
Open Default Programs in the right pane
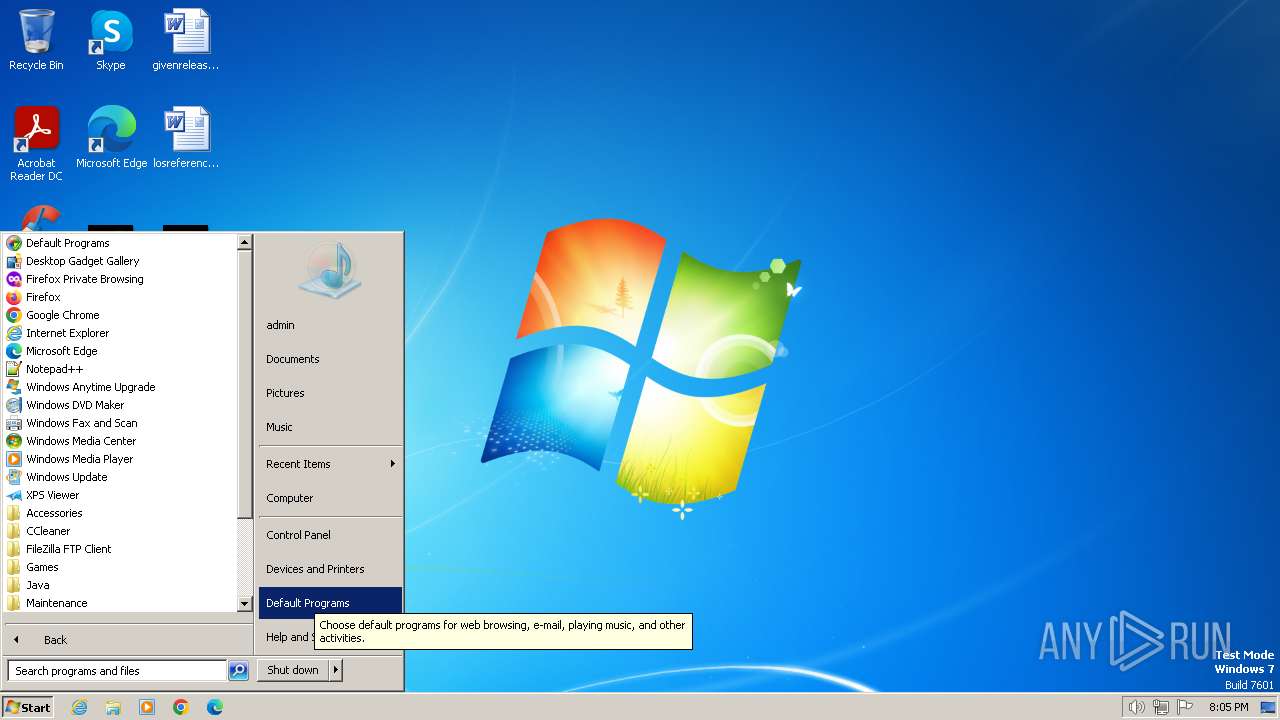[330, 603]
